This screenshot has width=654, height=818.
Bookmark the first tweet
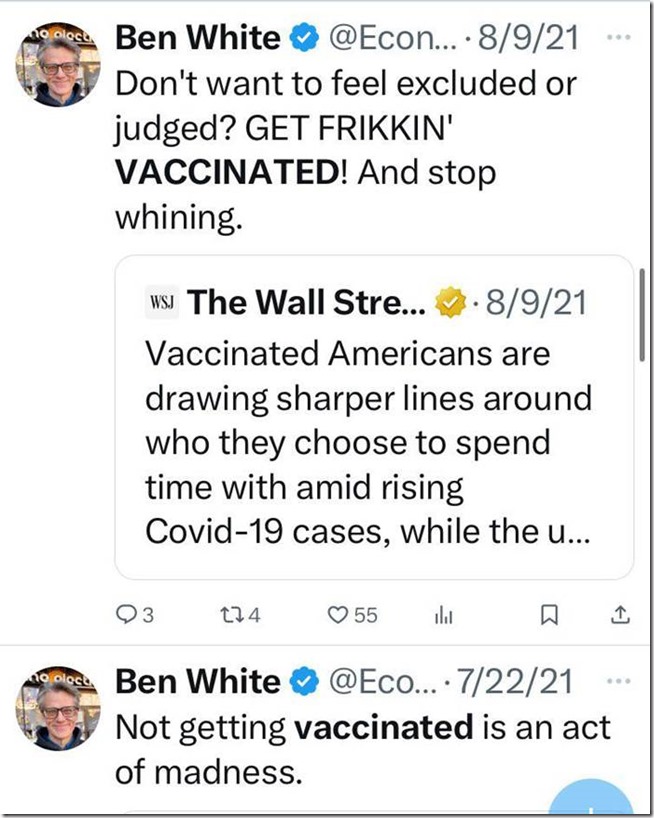click(x=547, y=615)
